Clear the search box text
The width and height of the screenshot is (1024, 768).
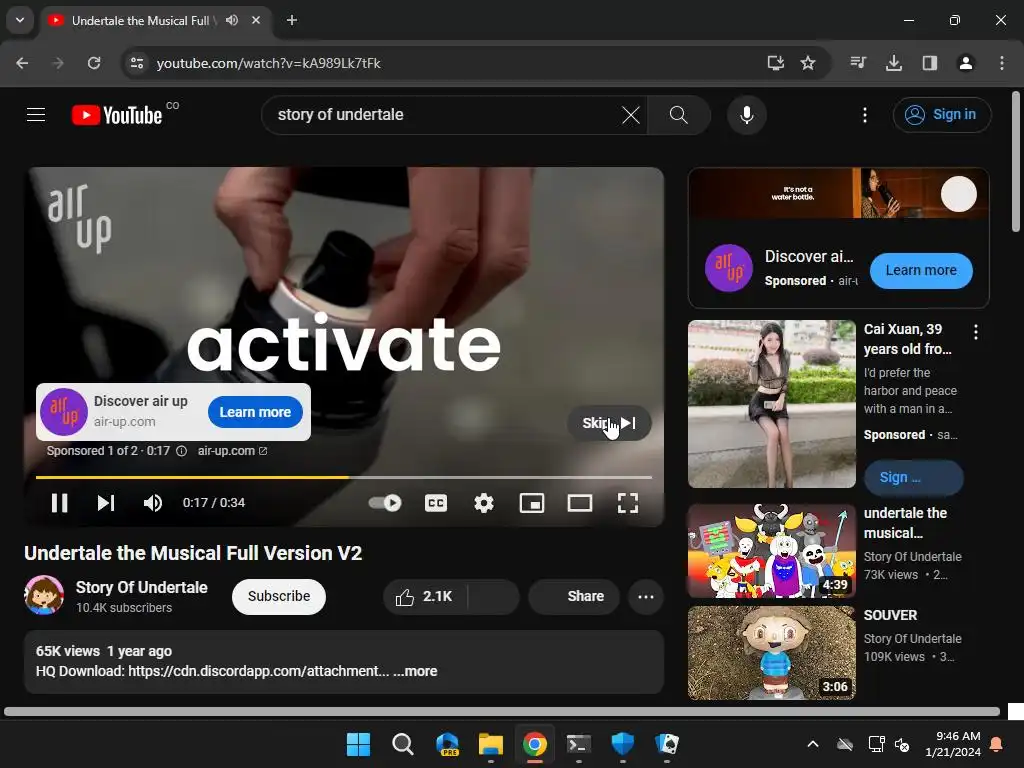630,115
